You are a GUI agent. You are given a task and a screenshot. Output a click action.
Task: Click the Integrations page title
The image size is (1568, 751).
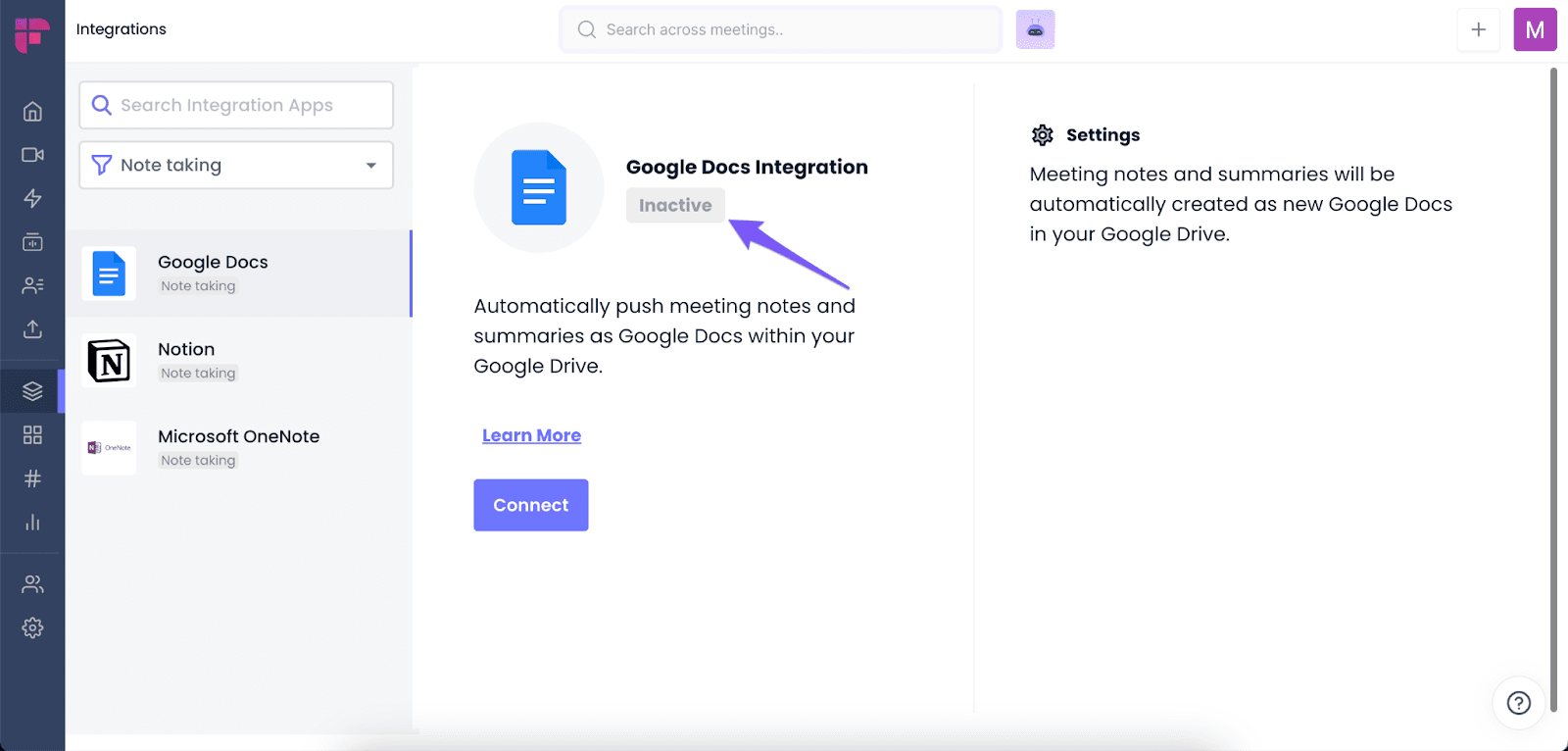tap(122, 29)
